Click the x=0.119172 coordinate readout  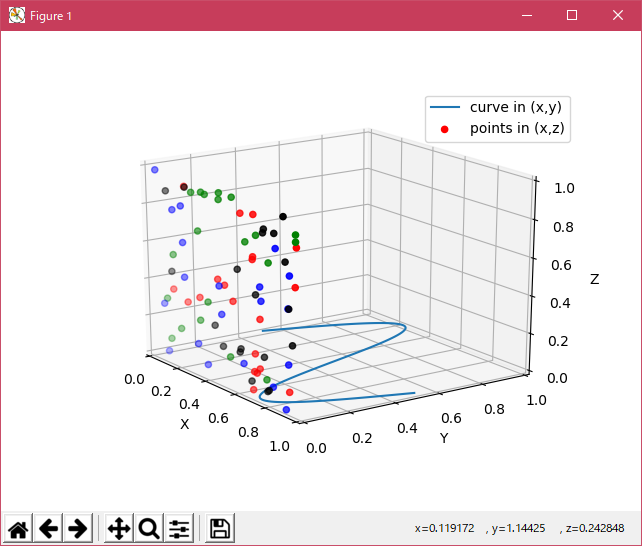444,528
